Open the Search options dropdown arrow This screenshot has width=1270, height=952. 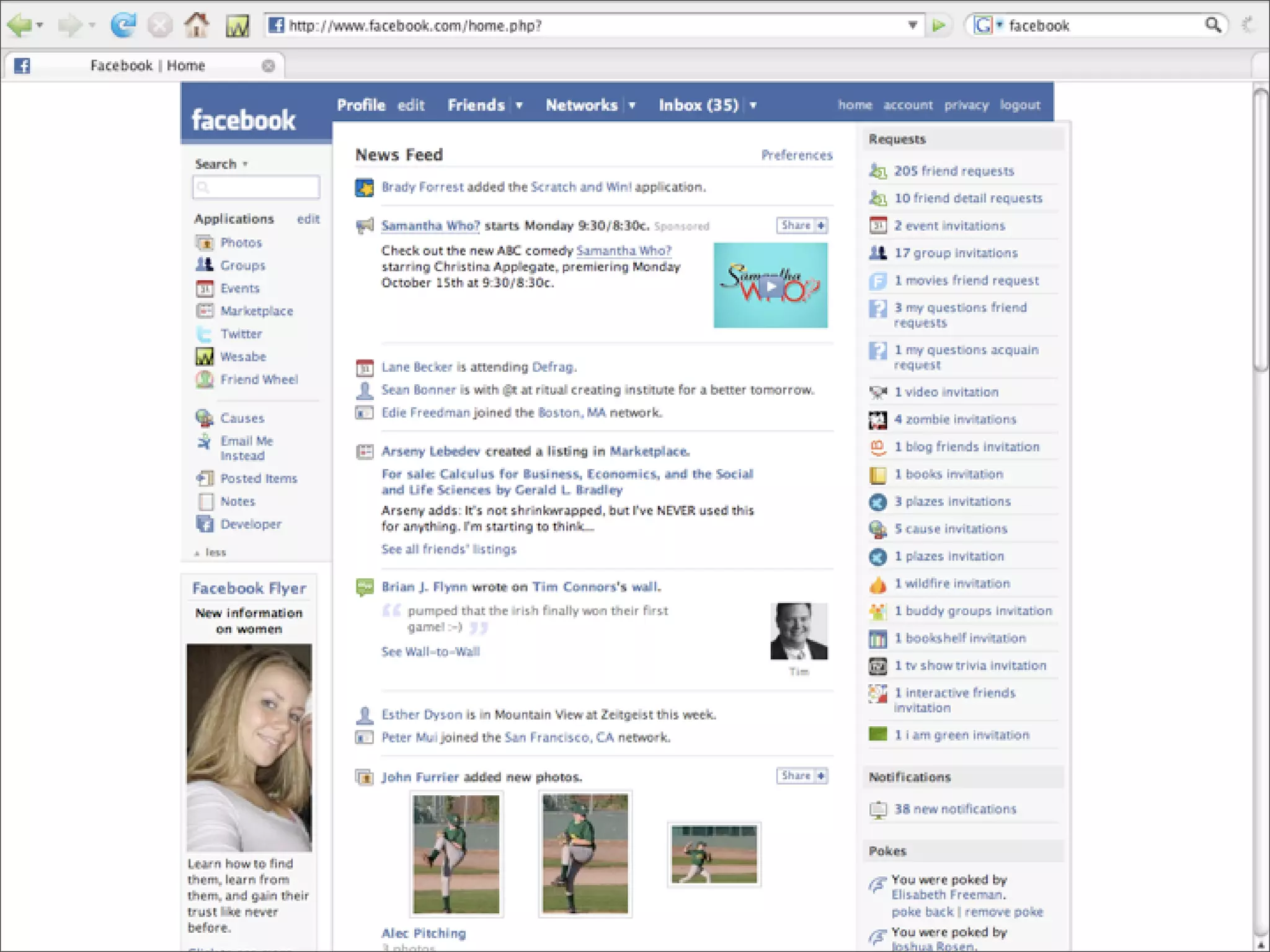[x=246, y=164]
